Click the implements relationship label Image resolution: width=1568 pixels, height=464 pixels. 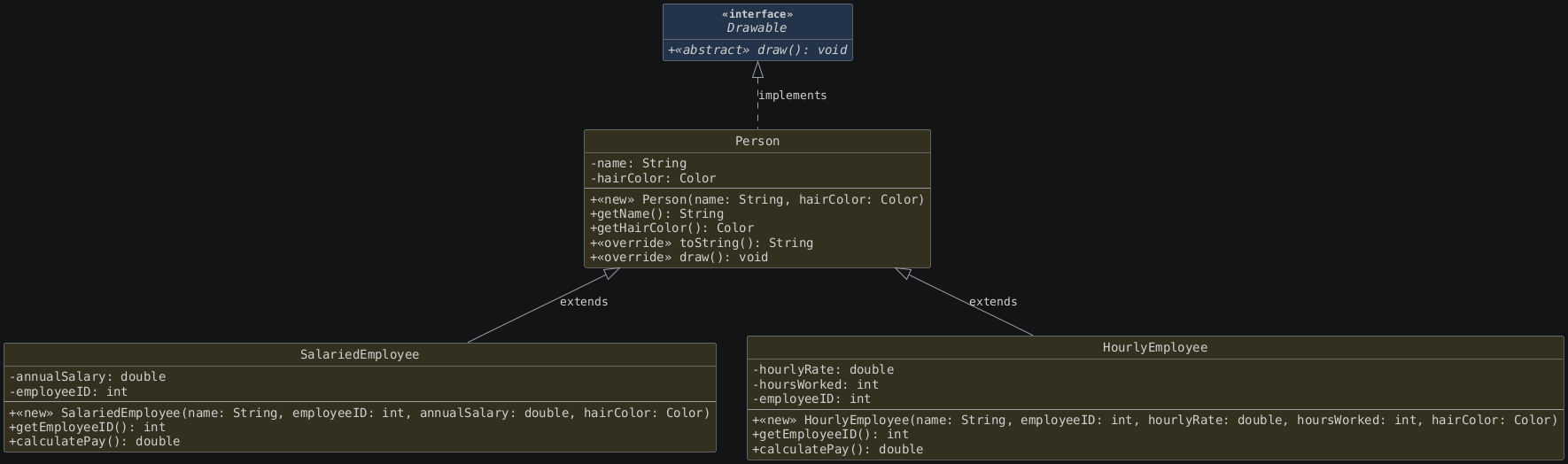pos(793,96)
